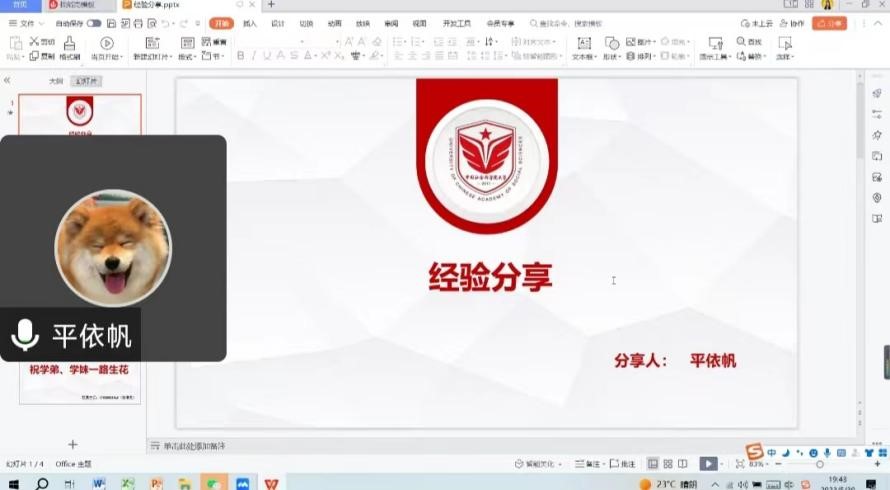890x490 pixels.
Task: Click the taskbar Search magnifier
Action: pyautogui.click(x=41, y=484)
